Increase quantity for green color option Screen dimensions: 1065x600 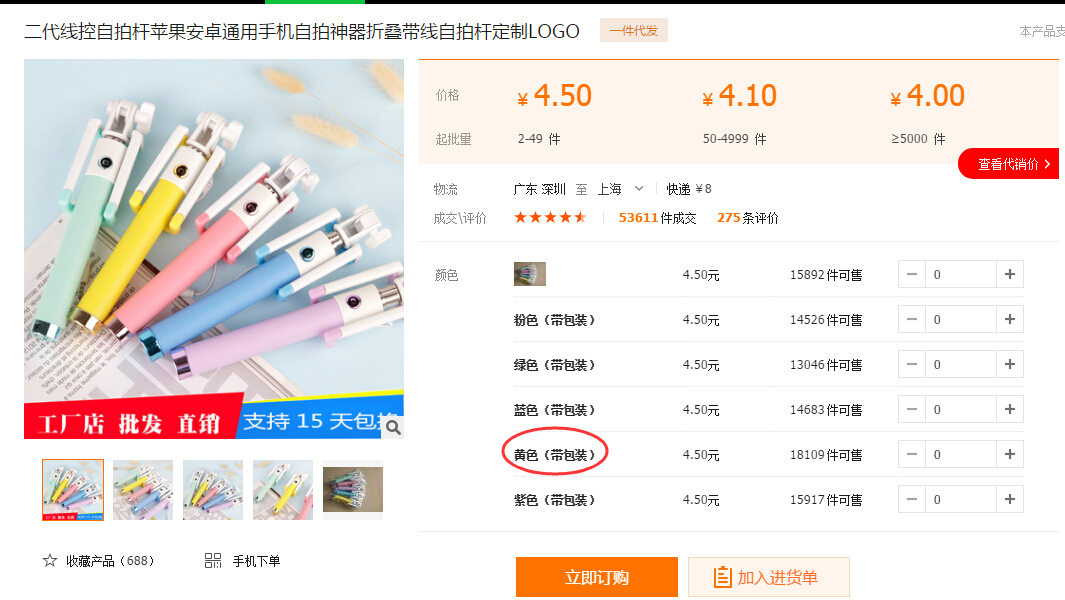[1009, 364]
